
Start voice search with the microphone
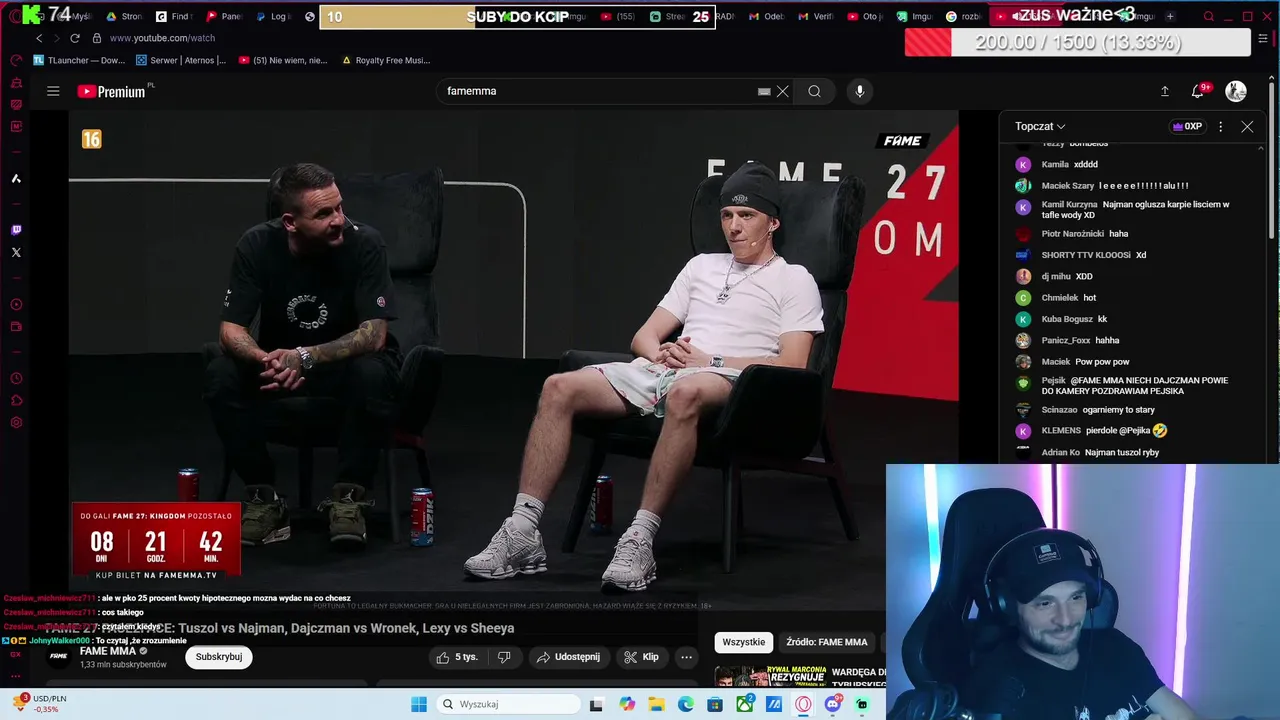pyautogui.click(x=859, y=91)
